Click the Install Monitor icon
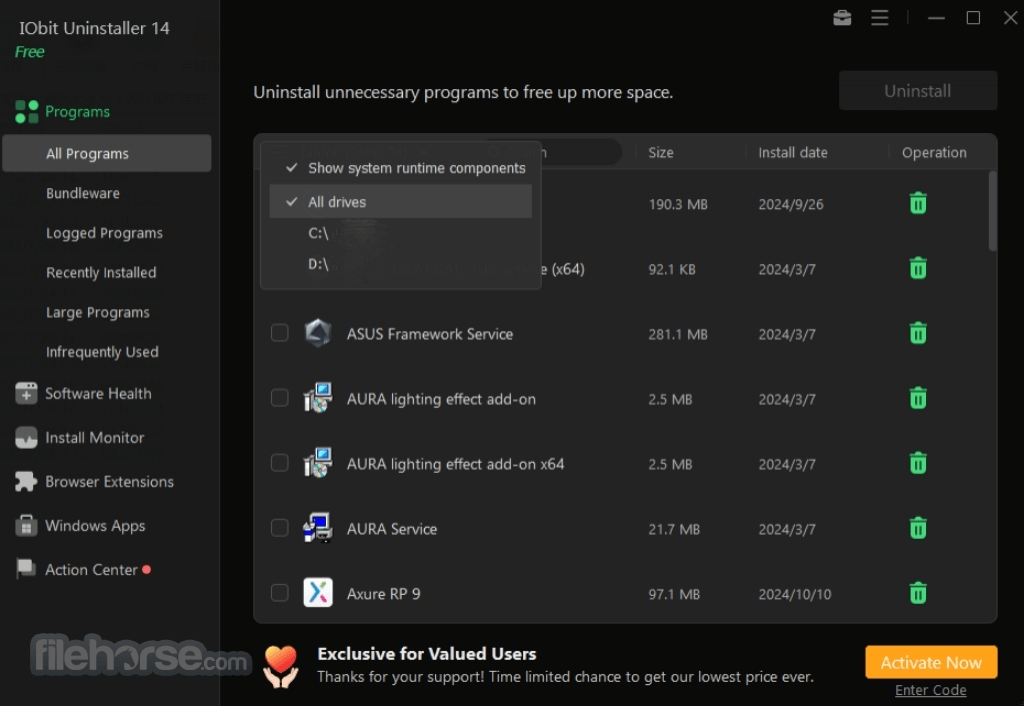Image resolution: width=1024 pixels, height=706 pixels. coord(26,438)
